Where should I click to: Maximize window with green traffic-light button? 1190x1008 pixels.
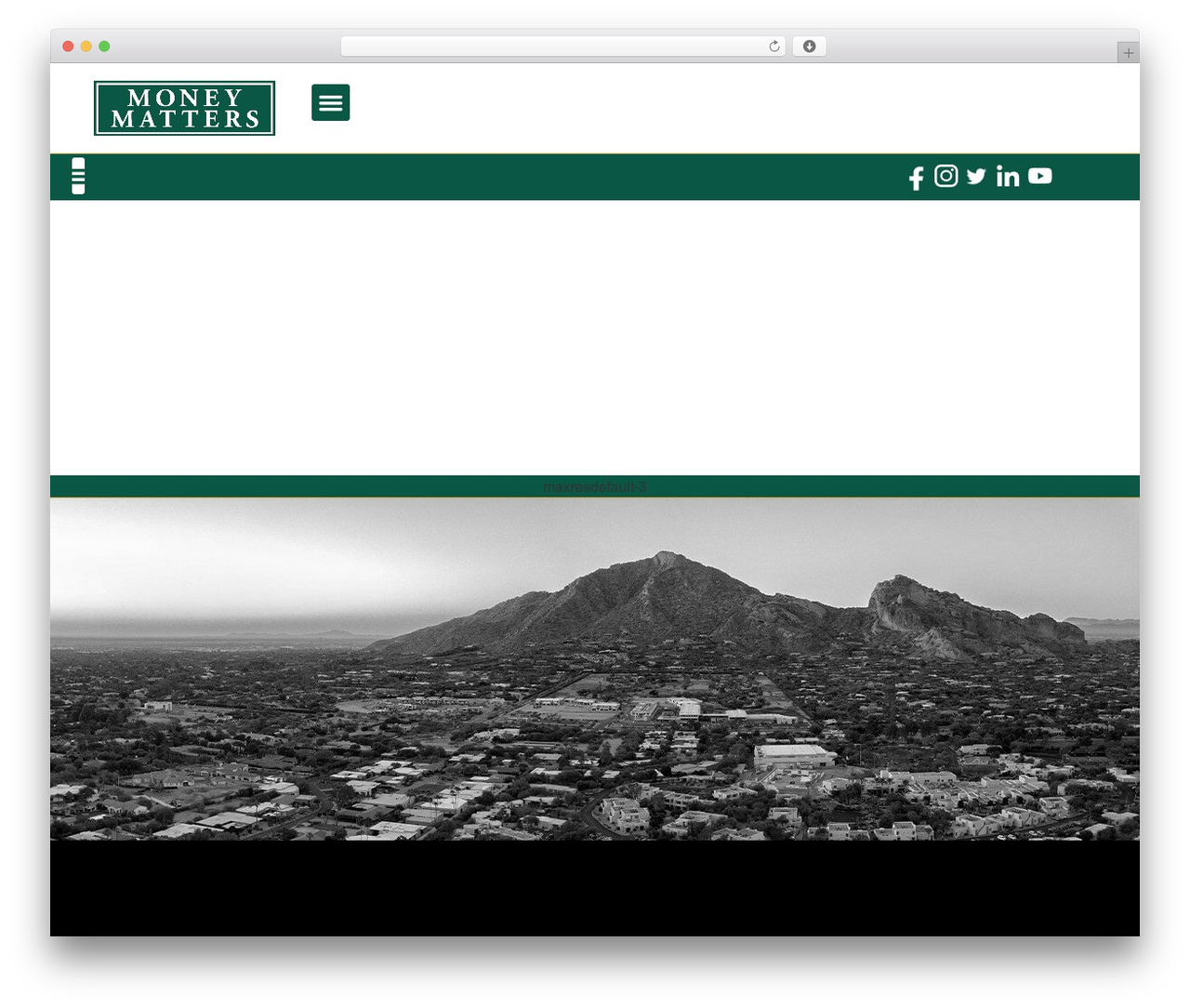(x=104, y=46)
